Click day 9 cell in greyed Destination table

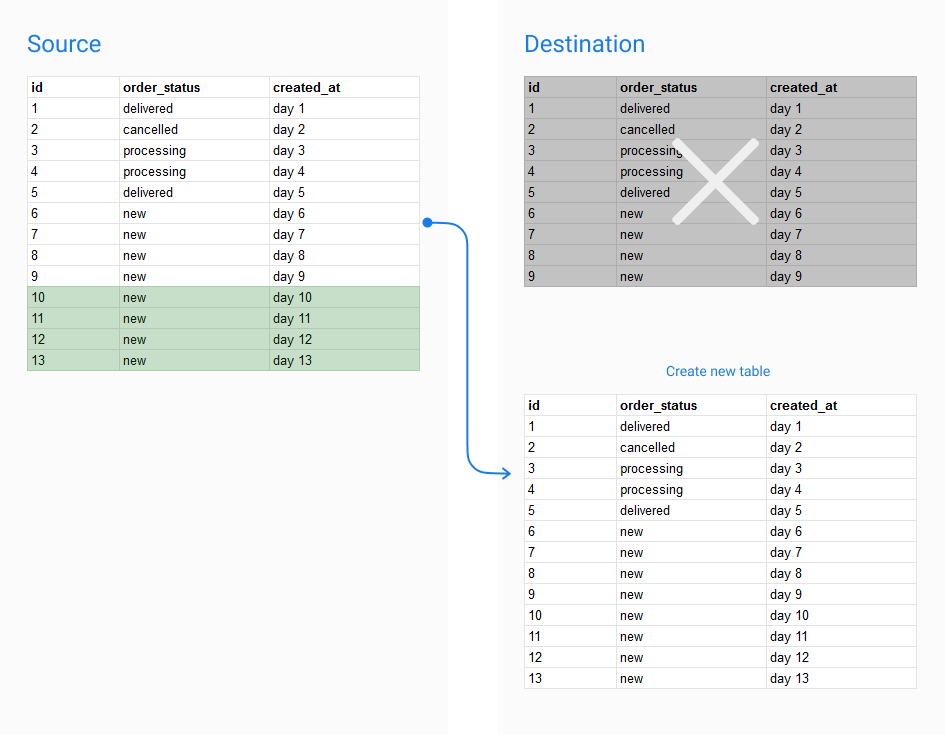pos(841,277)
